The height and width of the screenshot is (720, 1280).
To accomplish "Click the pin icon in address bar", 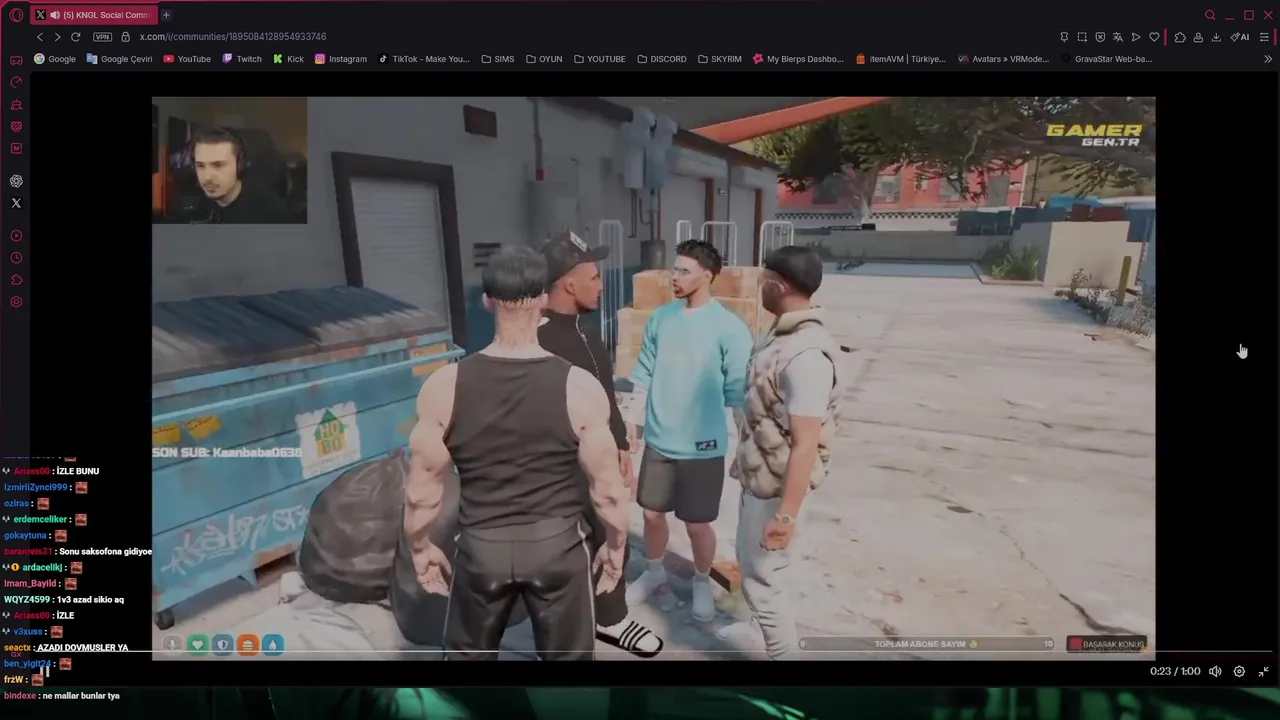I will point(1064,37).
